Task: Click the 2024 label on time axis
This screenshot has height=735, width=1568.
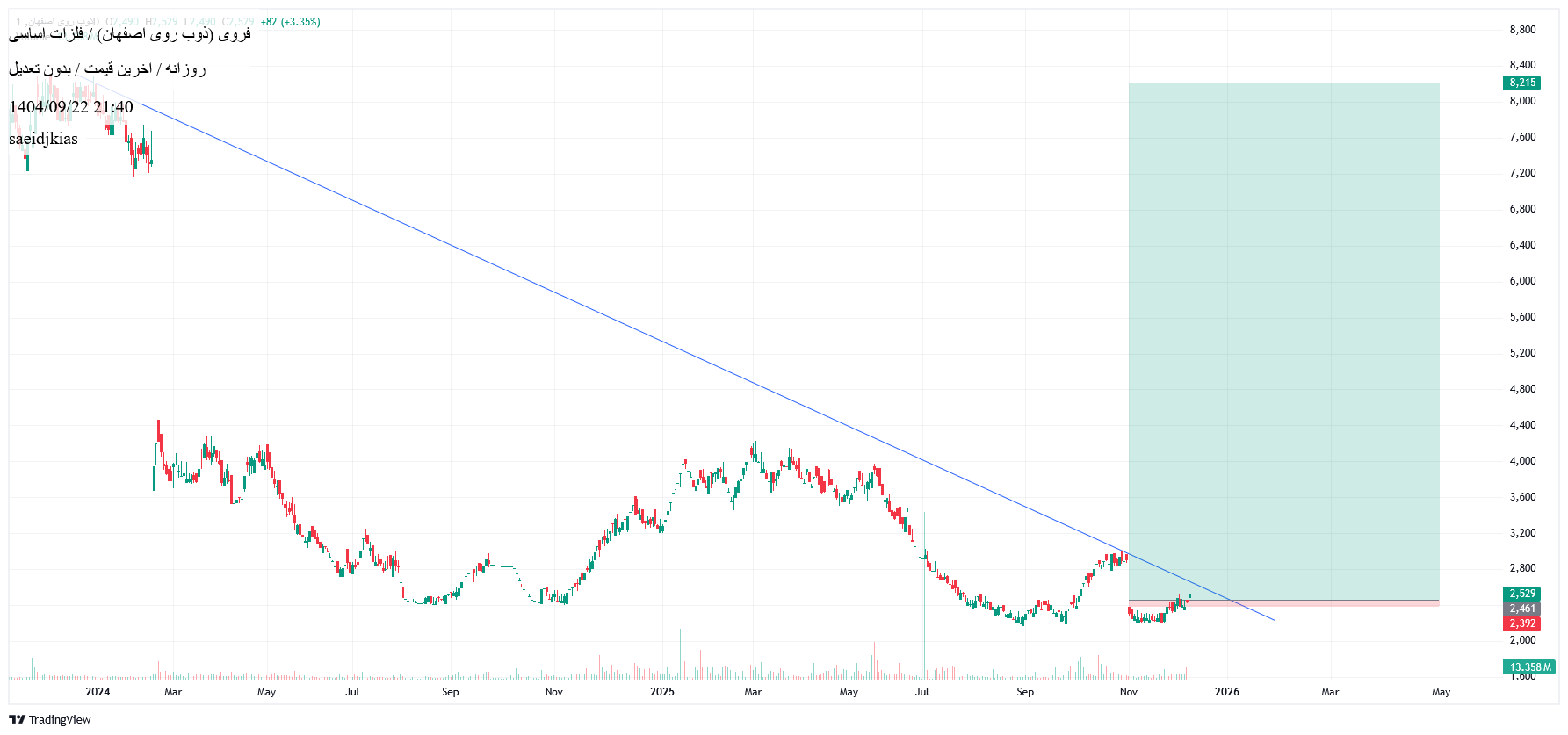Action: coord(98,692)
